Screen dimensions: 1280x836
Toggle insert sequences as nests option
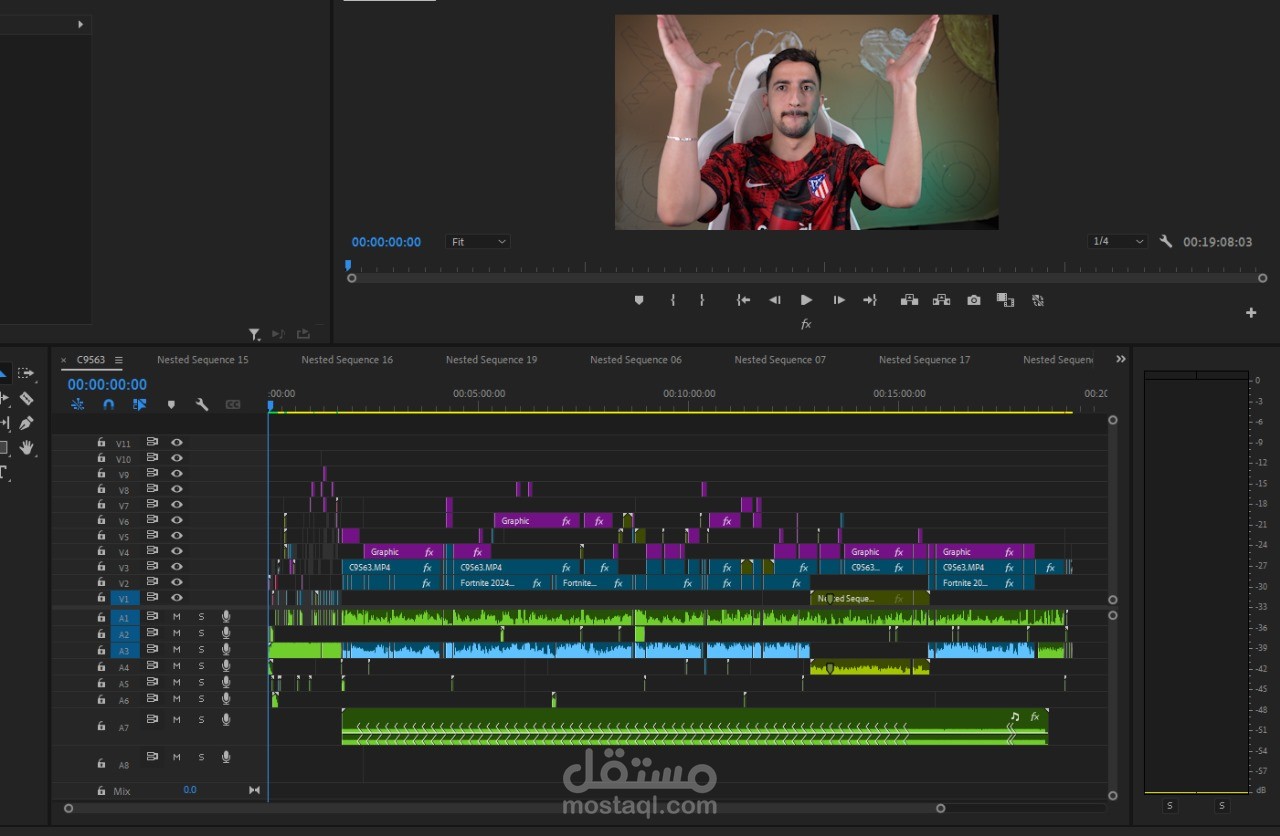(78, 405)
